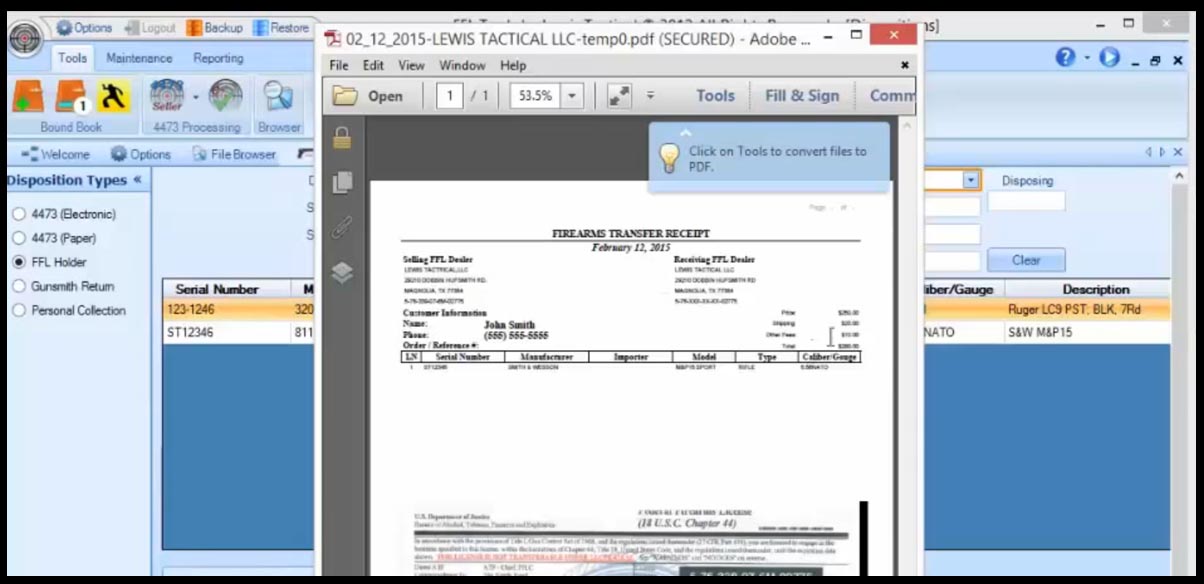Select the FFL Holder radio button
The height and width of the screenshot is (584, 1204).
tap(19, 262)
